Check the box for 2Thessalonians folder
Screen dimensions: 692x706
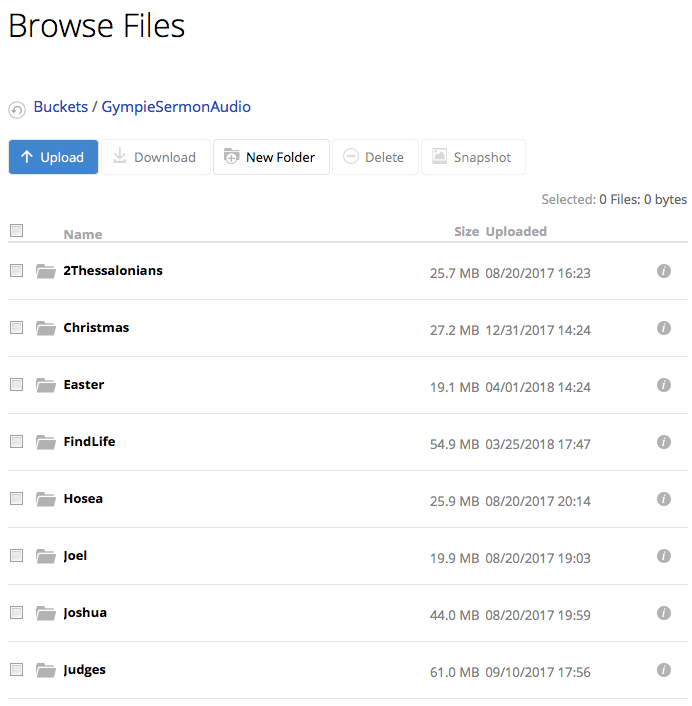point(17,271)
